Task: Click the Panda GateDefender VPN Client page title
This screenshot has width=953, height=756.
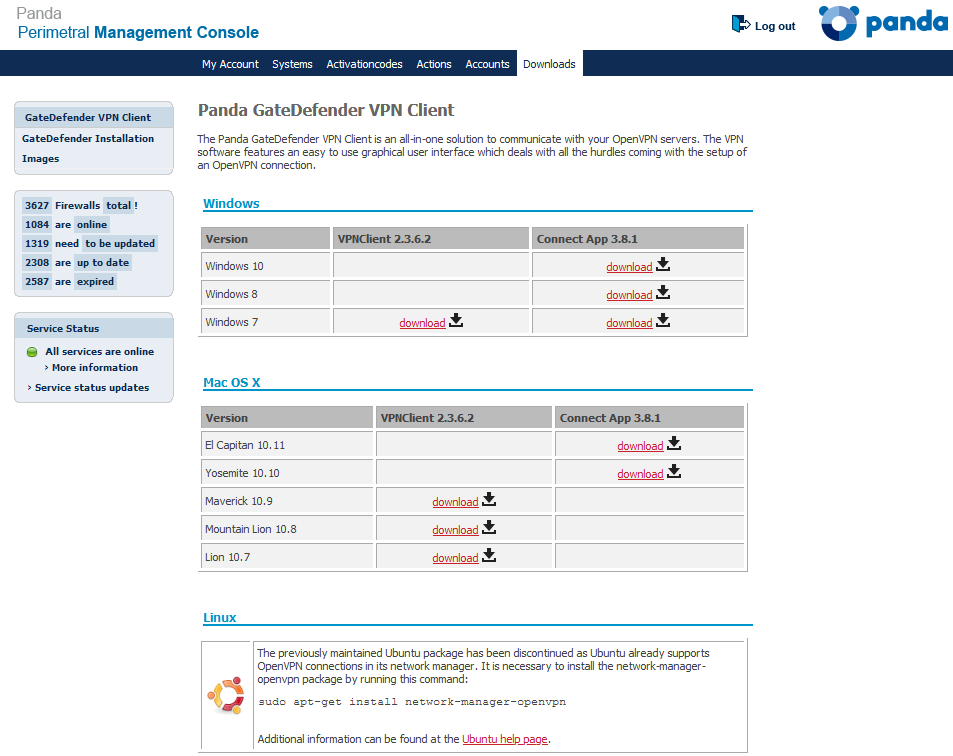Action: (326, 110)
